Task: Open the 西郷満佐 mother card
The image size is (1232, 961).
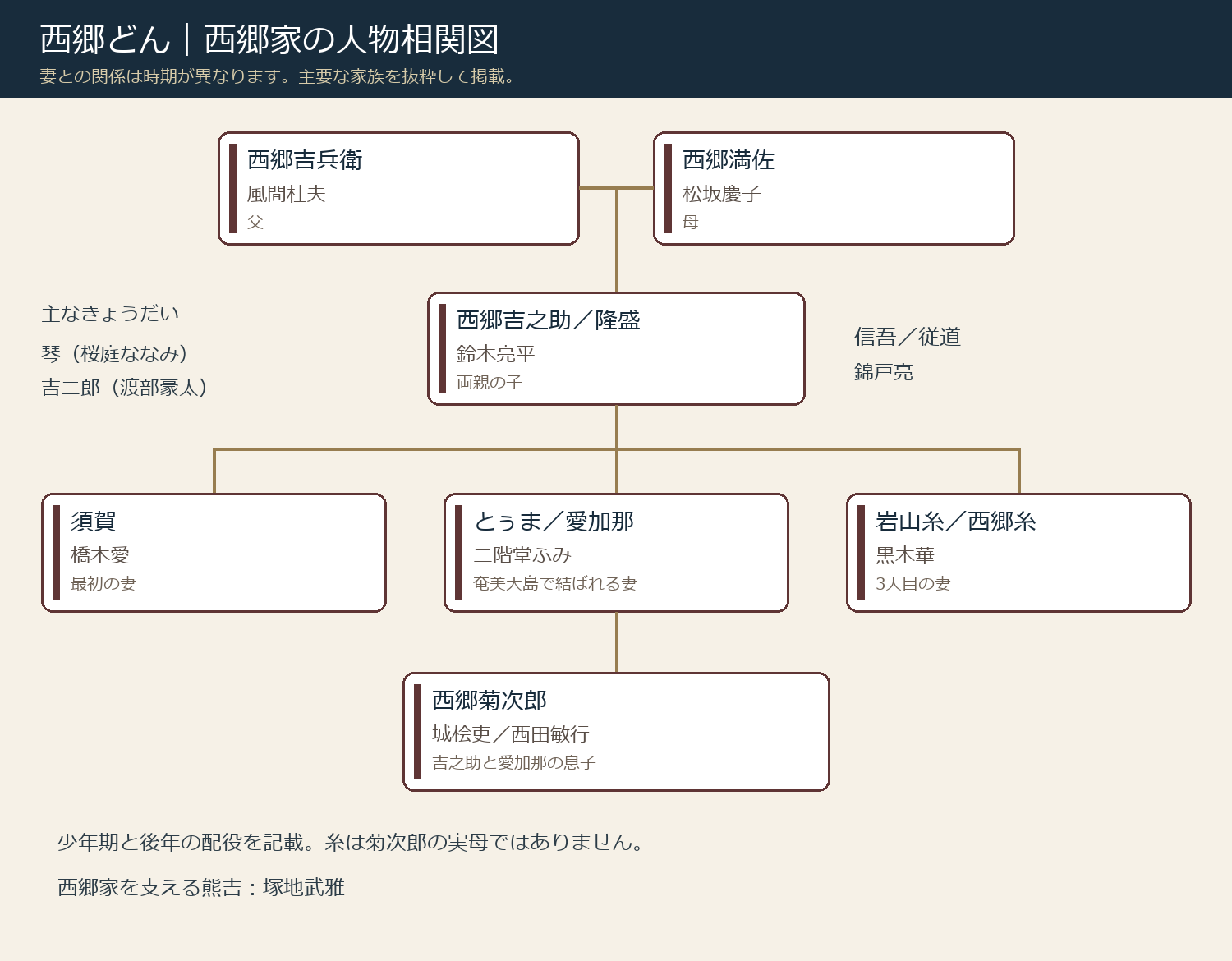Action: pyautogui.click(x=834, y=188)
